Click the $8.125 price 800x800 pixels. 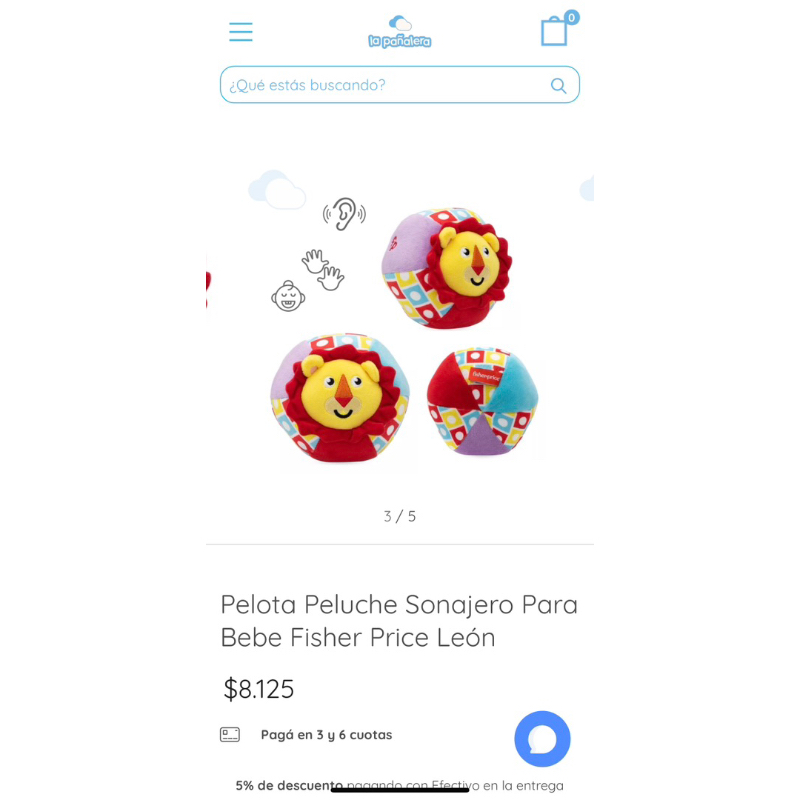(x=259, y=689)
